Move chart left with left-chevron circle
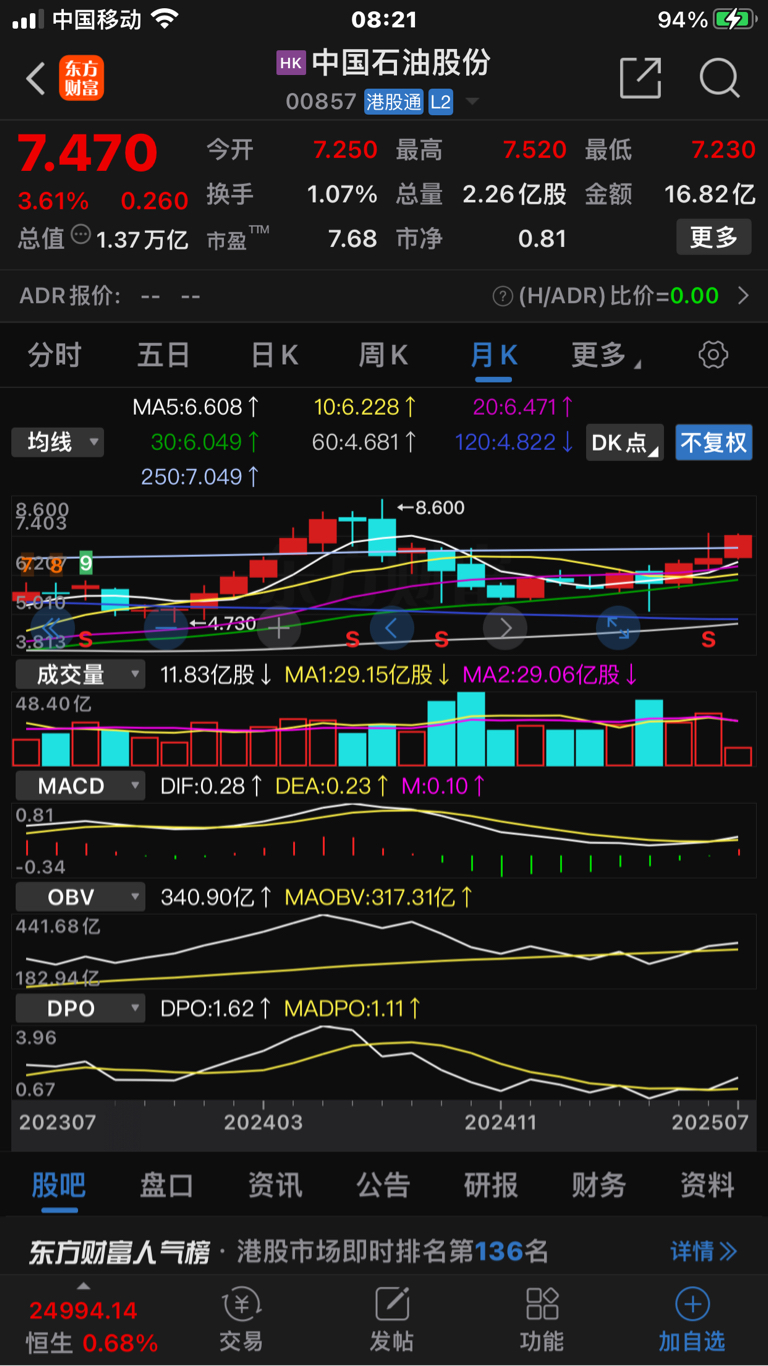The width and height of the screenshot is (768, 1366). (x=392, y=628)
